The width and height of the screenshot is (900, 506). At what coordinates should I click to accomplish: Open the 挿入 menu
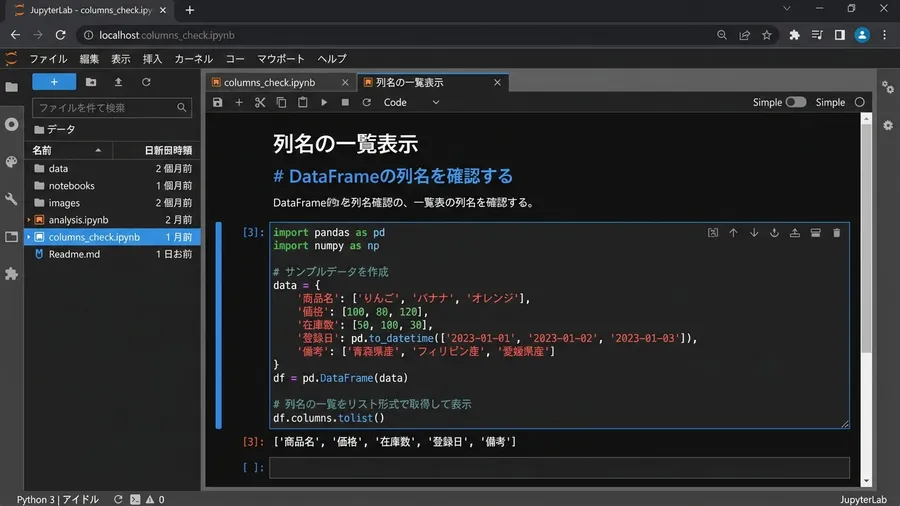click(x=152, y=59)
